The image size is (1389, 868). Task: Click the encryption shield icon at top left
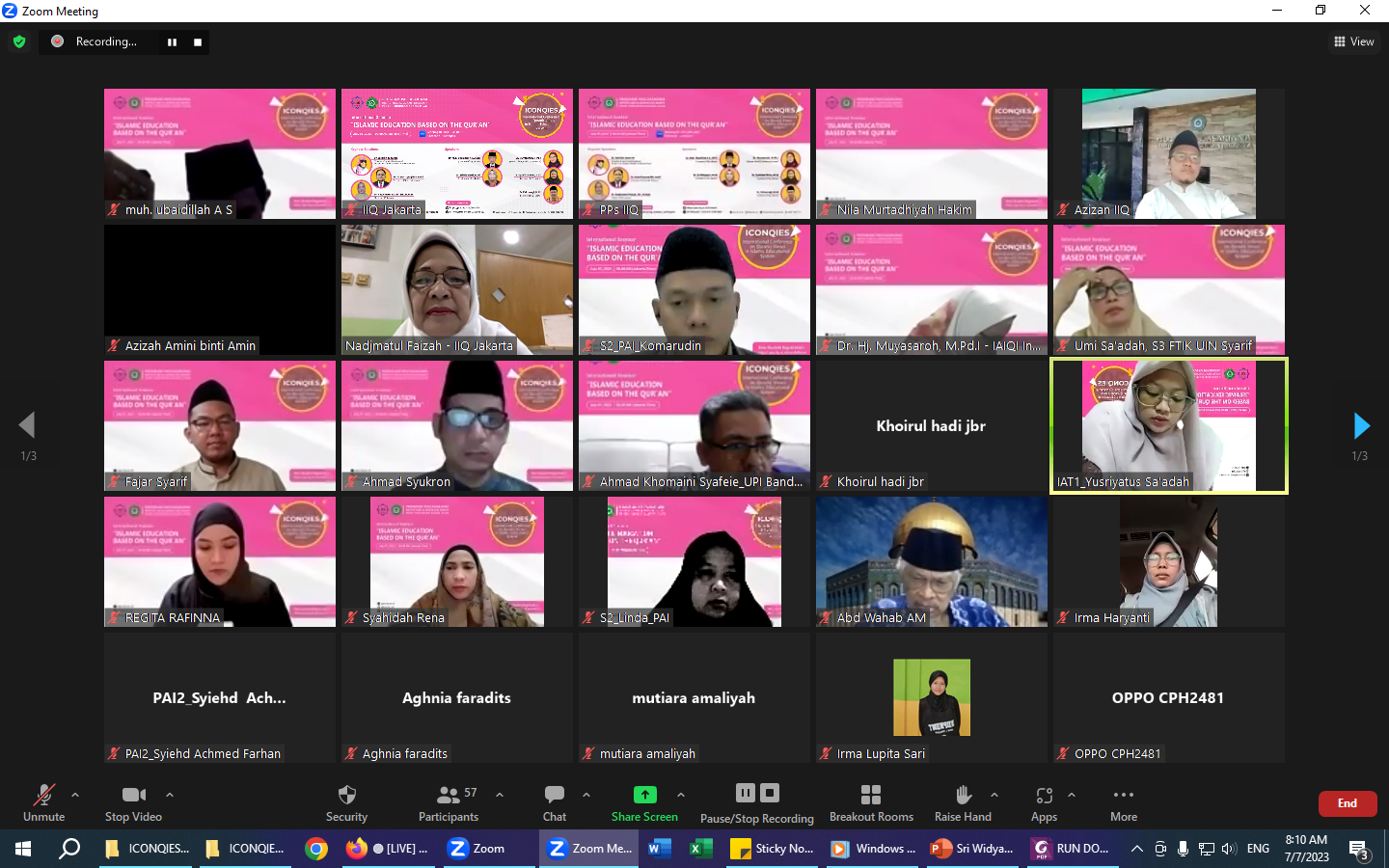[x=19, y=41]
